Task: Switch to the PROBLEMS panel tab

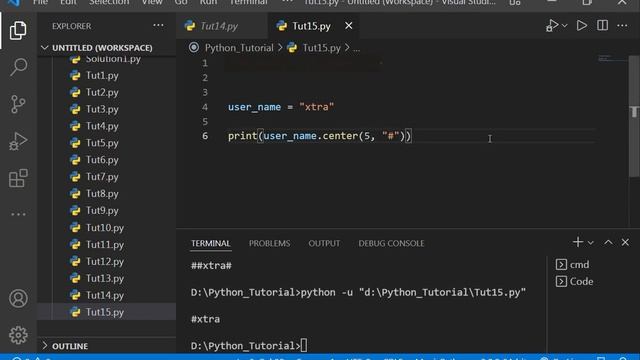Action: pos(269,243)
